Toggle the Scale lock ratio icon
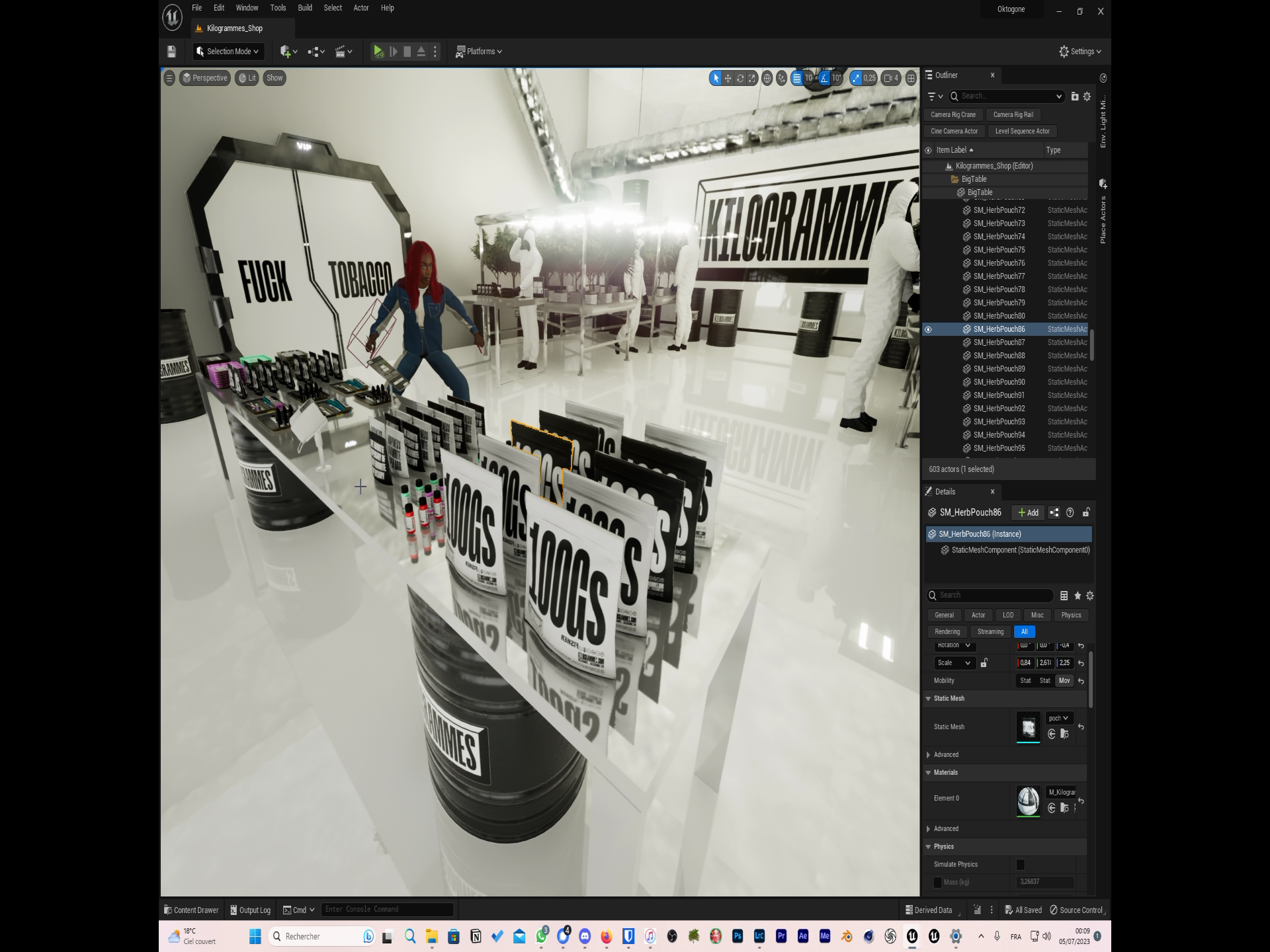1270x952 pixels. (984, 663)
